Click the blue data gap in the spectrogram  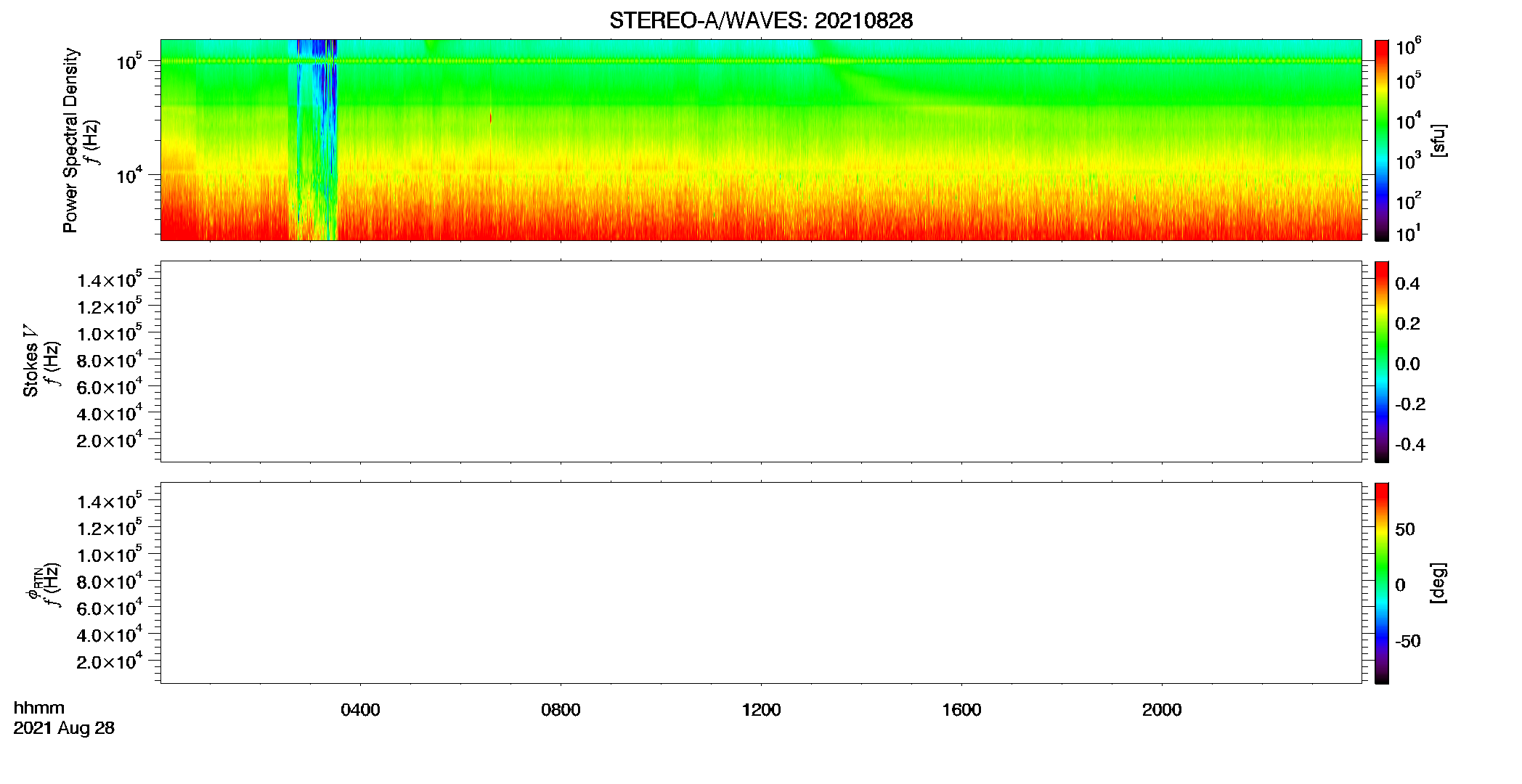pyautogui.click(x=313, y=139)
